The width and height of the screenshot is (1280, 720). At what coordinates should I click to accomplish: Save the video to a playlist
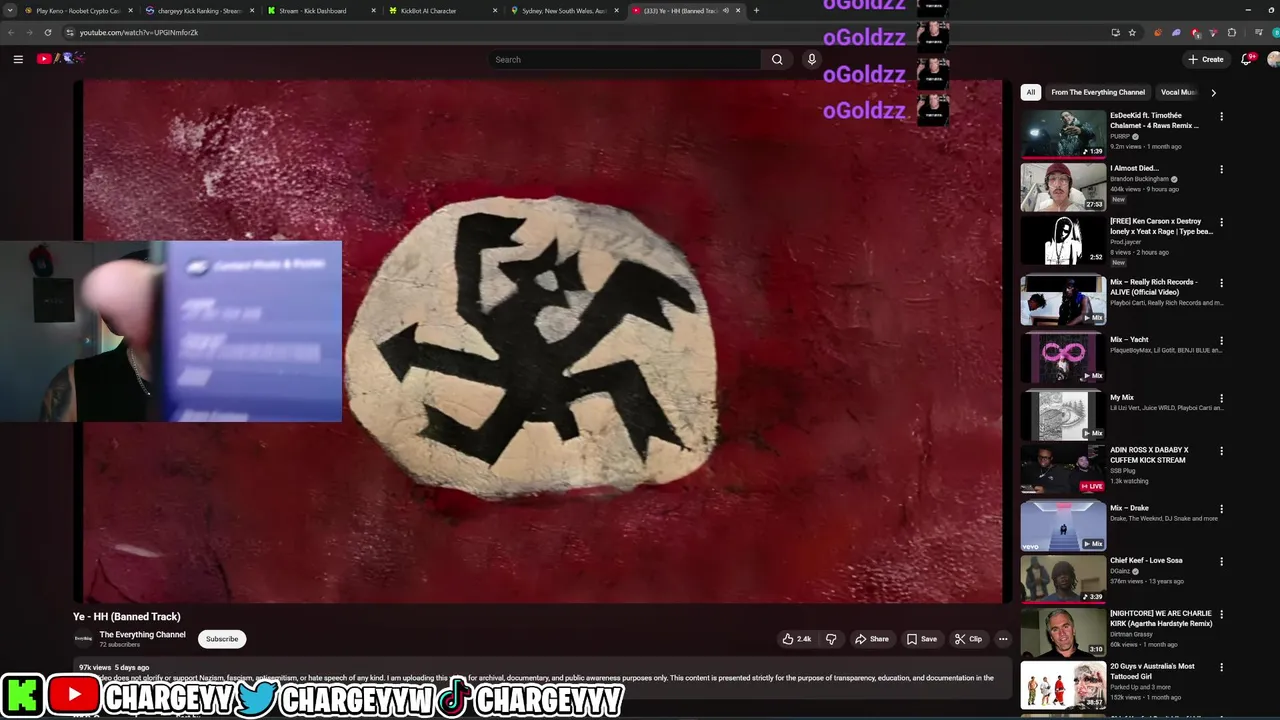tap(921, 639)
